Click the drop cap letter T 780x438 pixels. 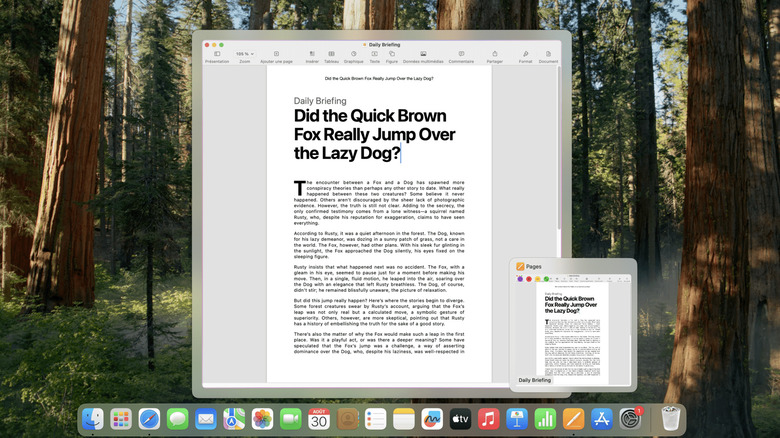point(299,188)
